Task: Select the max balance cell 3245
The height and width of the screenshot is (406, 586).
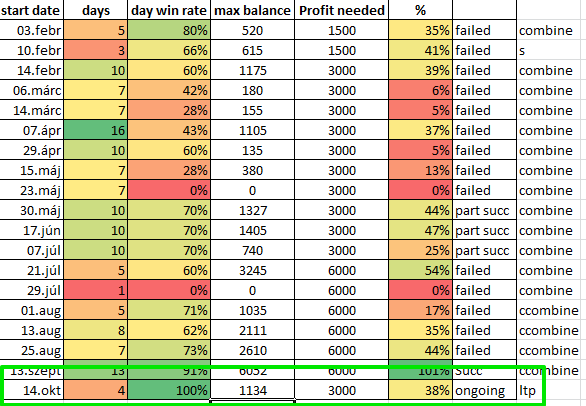Action: click(252, 270)
